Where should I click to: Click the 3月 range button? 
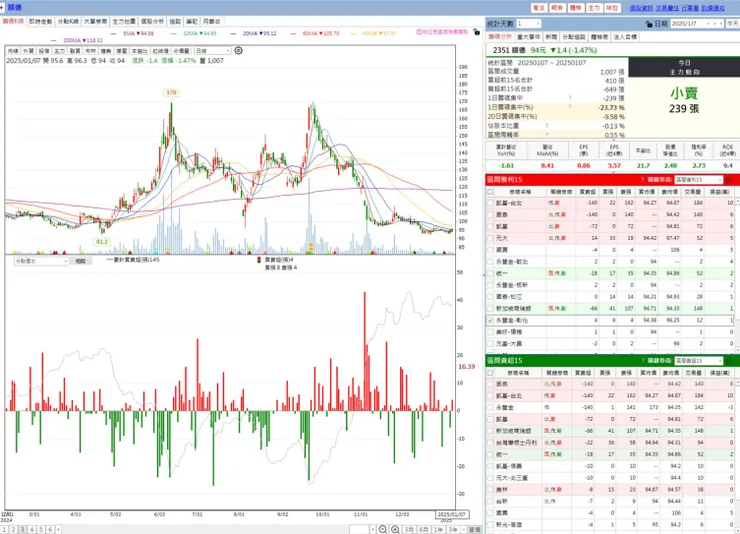coord(409,530)
